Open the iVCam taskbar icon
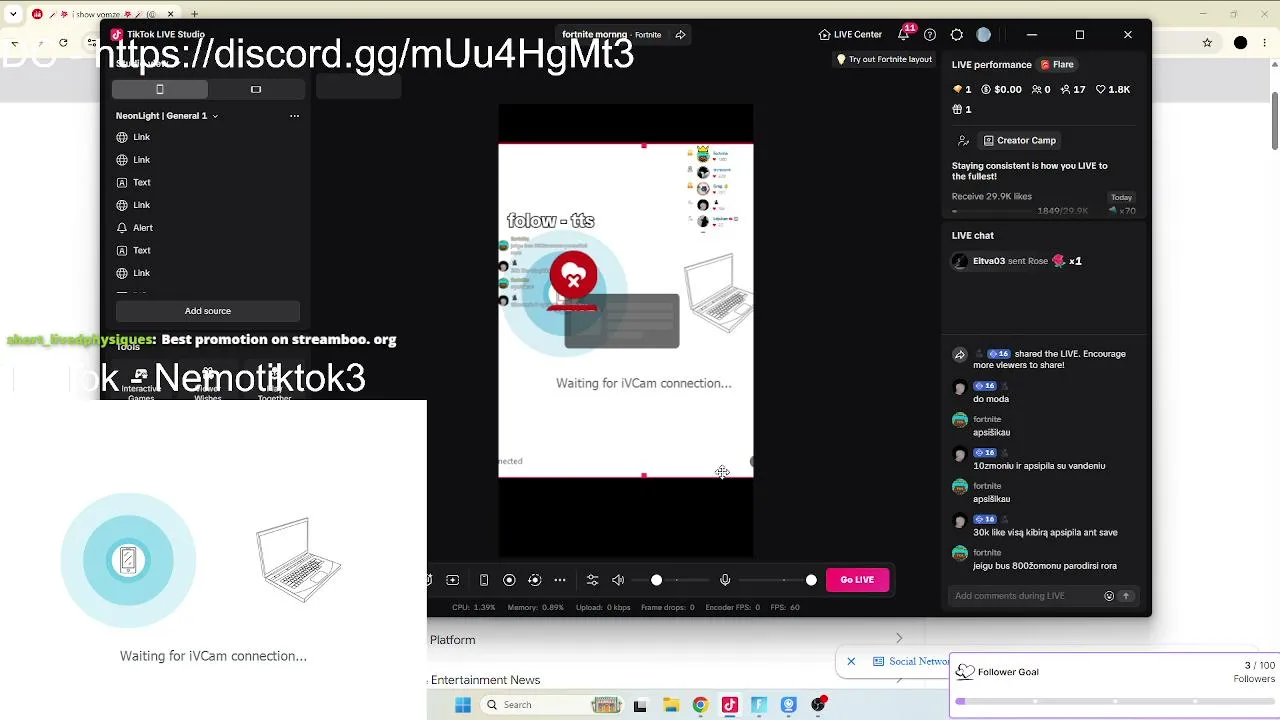The image size is (1280, 720). [789, 705]
